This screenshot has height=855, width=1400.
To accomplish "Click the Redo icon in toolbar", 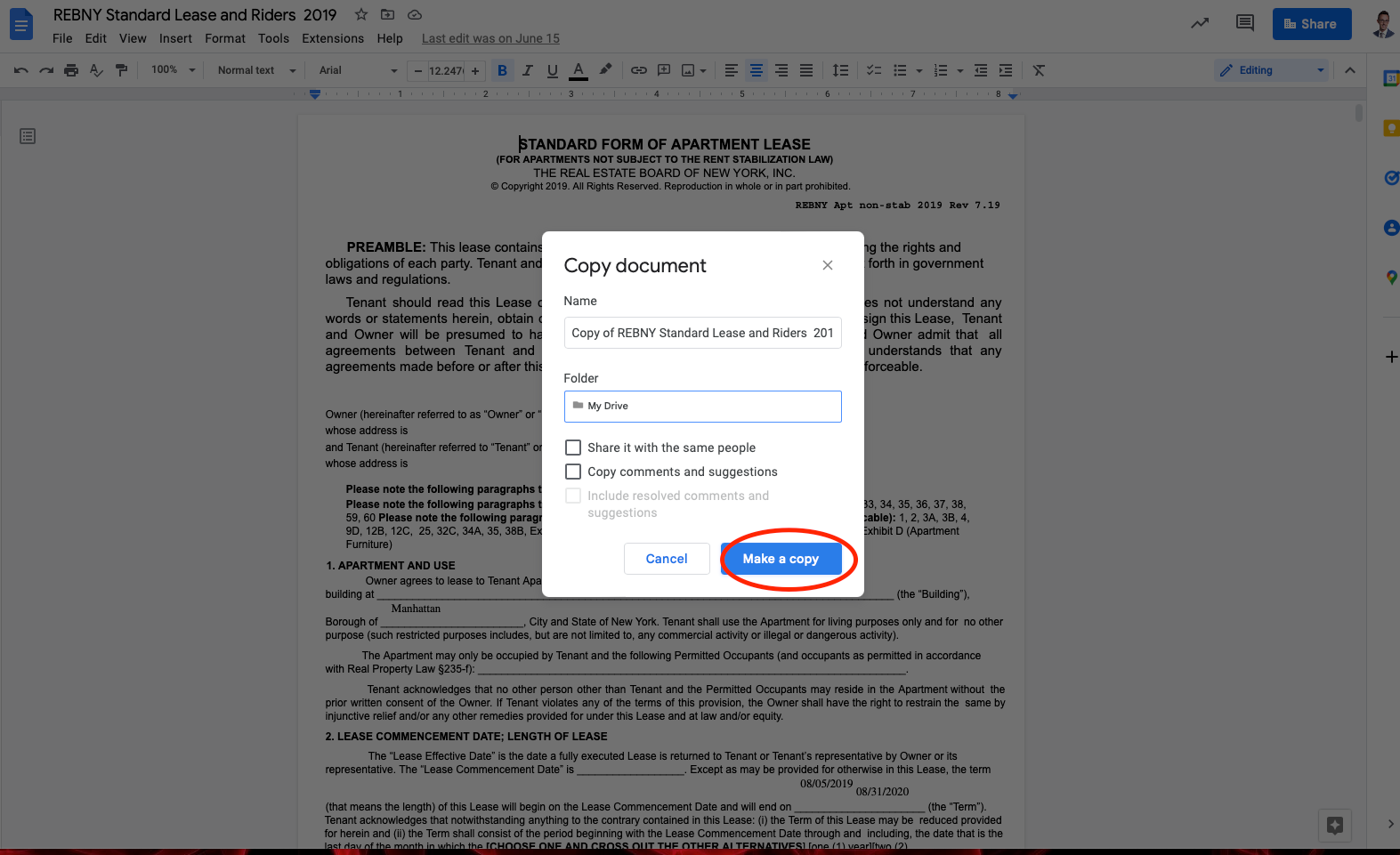I will click(x=46, y=70).
